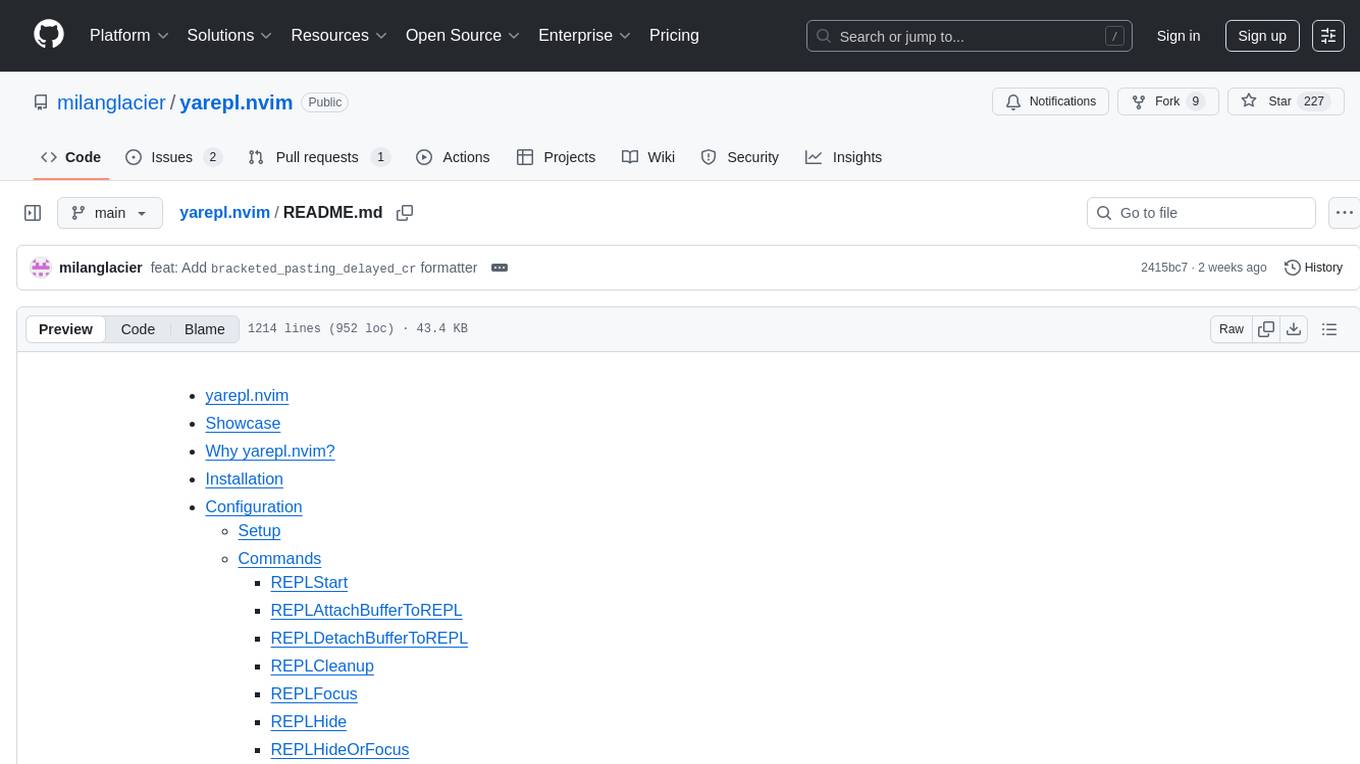Click milanglacier avatar in commit bar
Screen dimensions: 1360x764
point(41,267)
